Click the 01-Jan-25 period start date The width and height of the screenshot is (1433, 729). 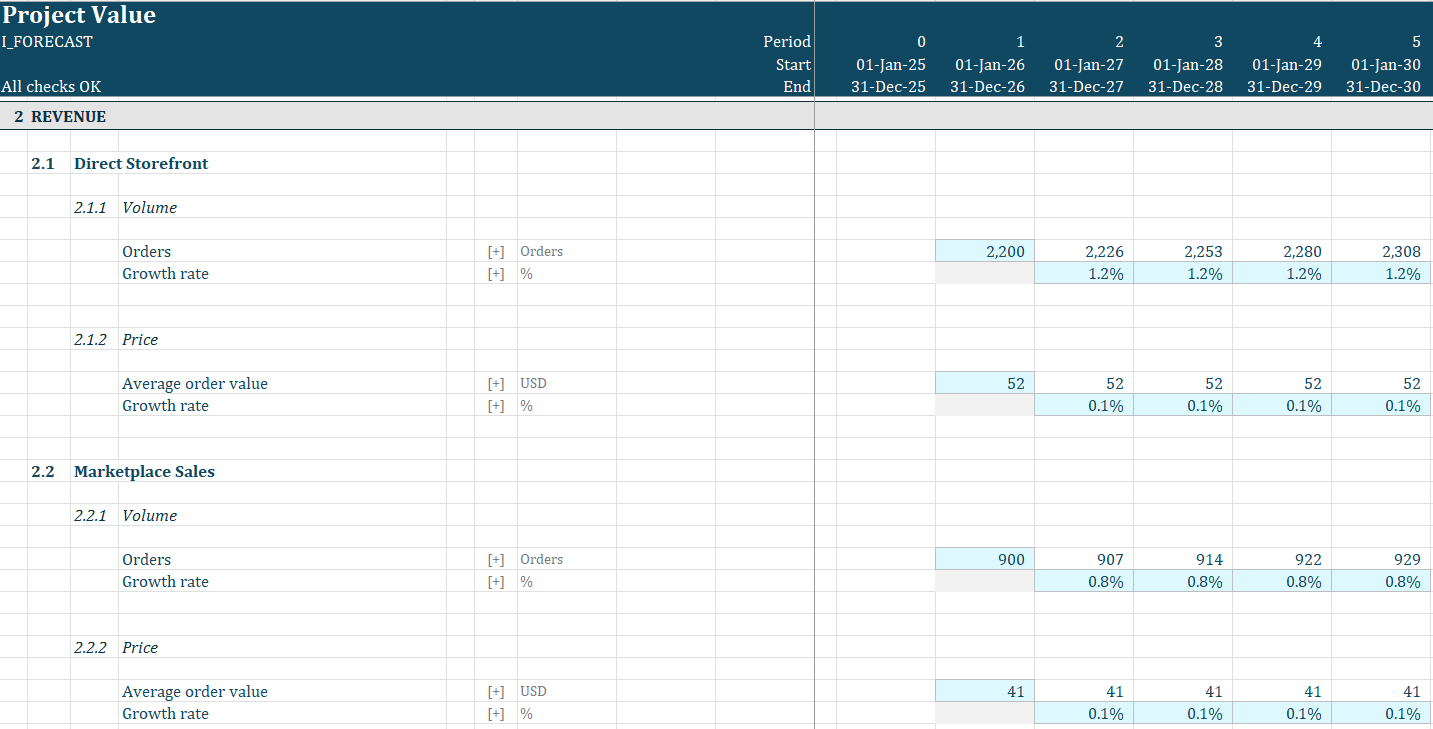(891, 64)
